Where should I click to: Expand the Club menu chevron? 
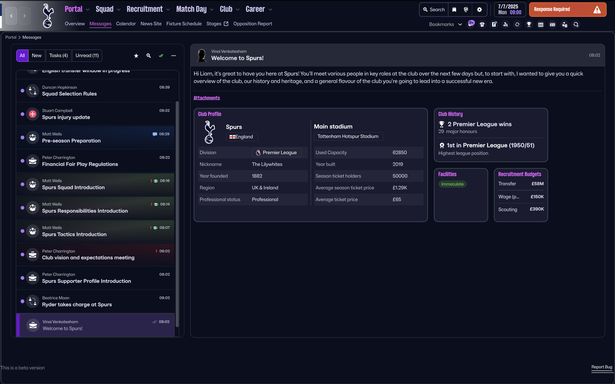tap(237, 9)
